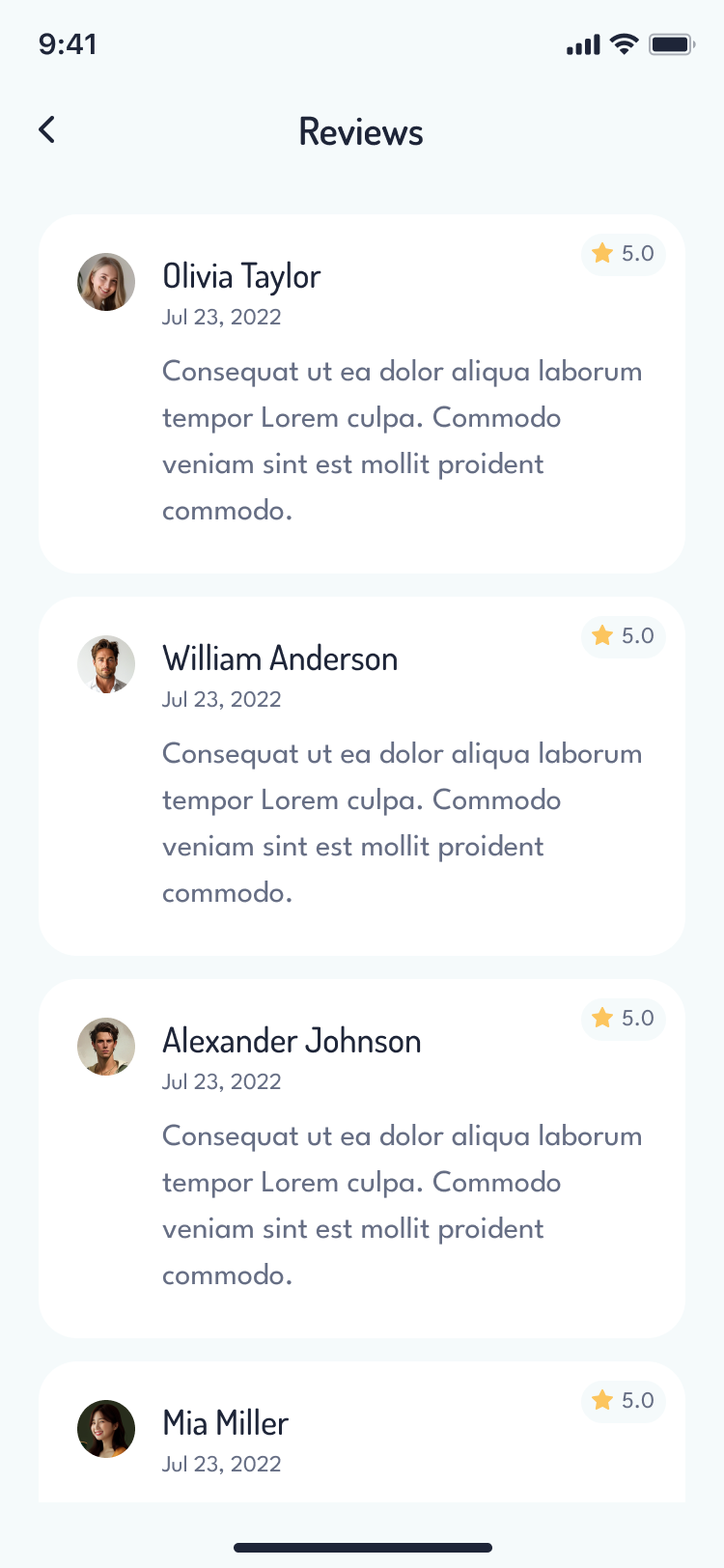Click the Reviews page title

[361, 132]
